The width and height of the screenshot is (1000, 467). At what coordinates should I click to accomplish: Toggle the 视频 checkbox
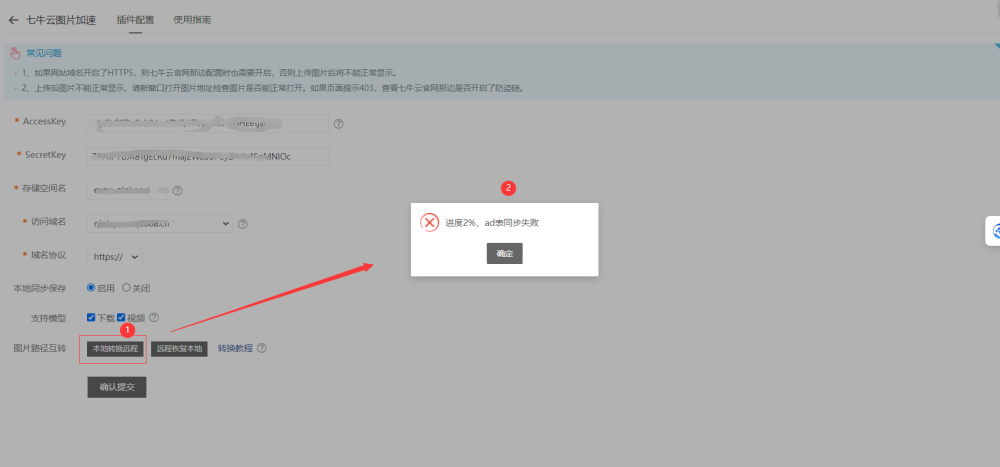pyautogui.click(x=121, y=317)
